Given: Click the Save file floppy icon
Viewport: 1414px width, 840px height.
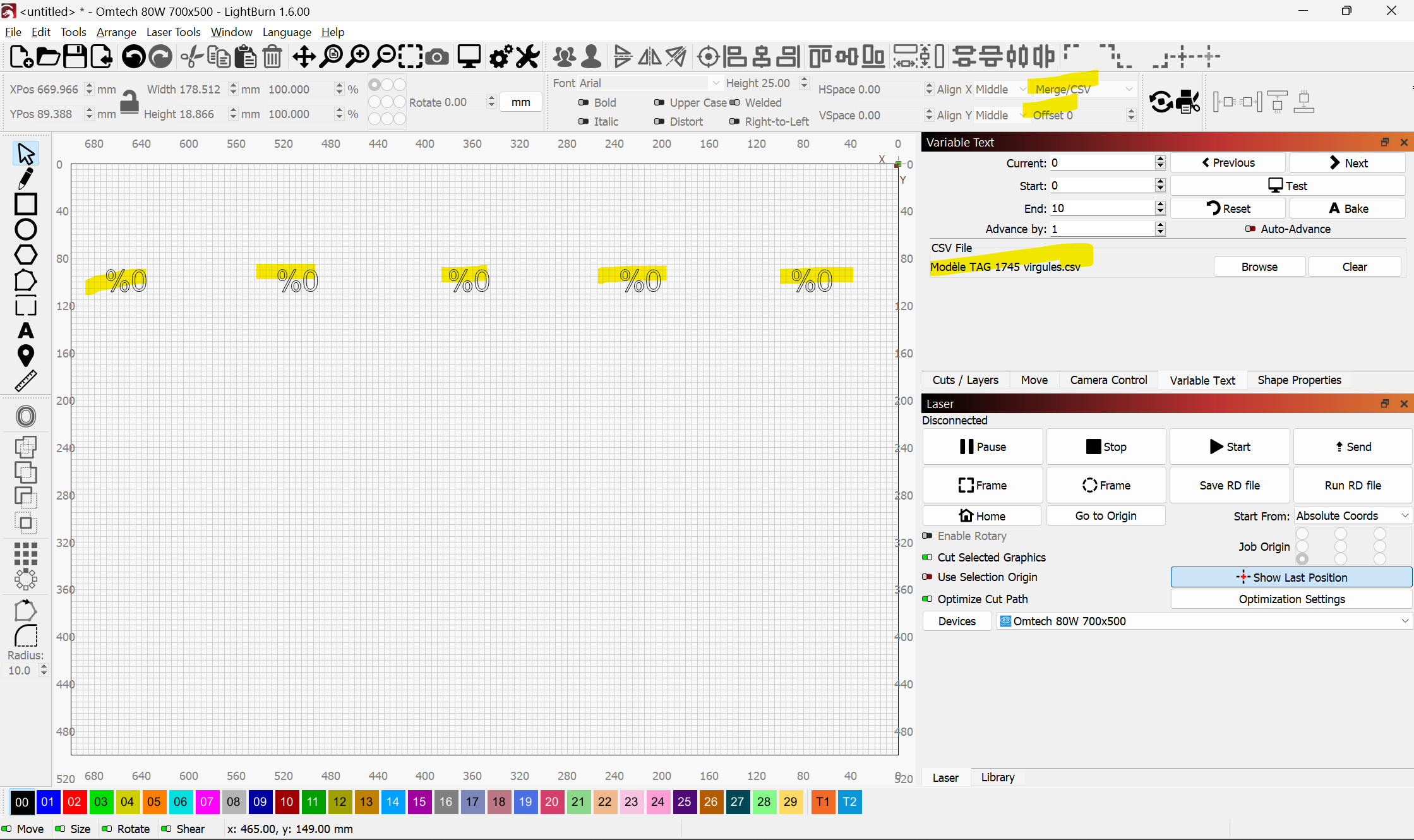Looking at the screenshot, I should 75,57.
